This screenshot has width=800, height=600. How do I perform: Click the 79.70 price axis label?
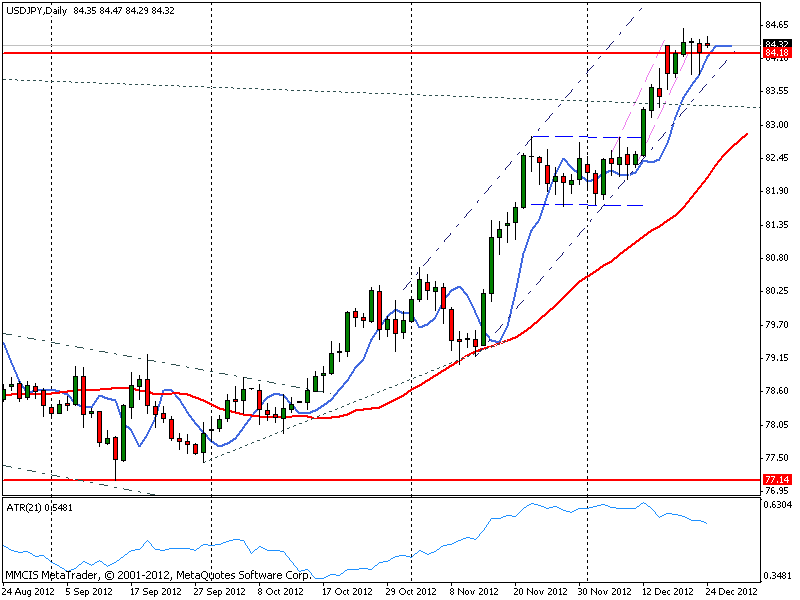(777, 324)
